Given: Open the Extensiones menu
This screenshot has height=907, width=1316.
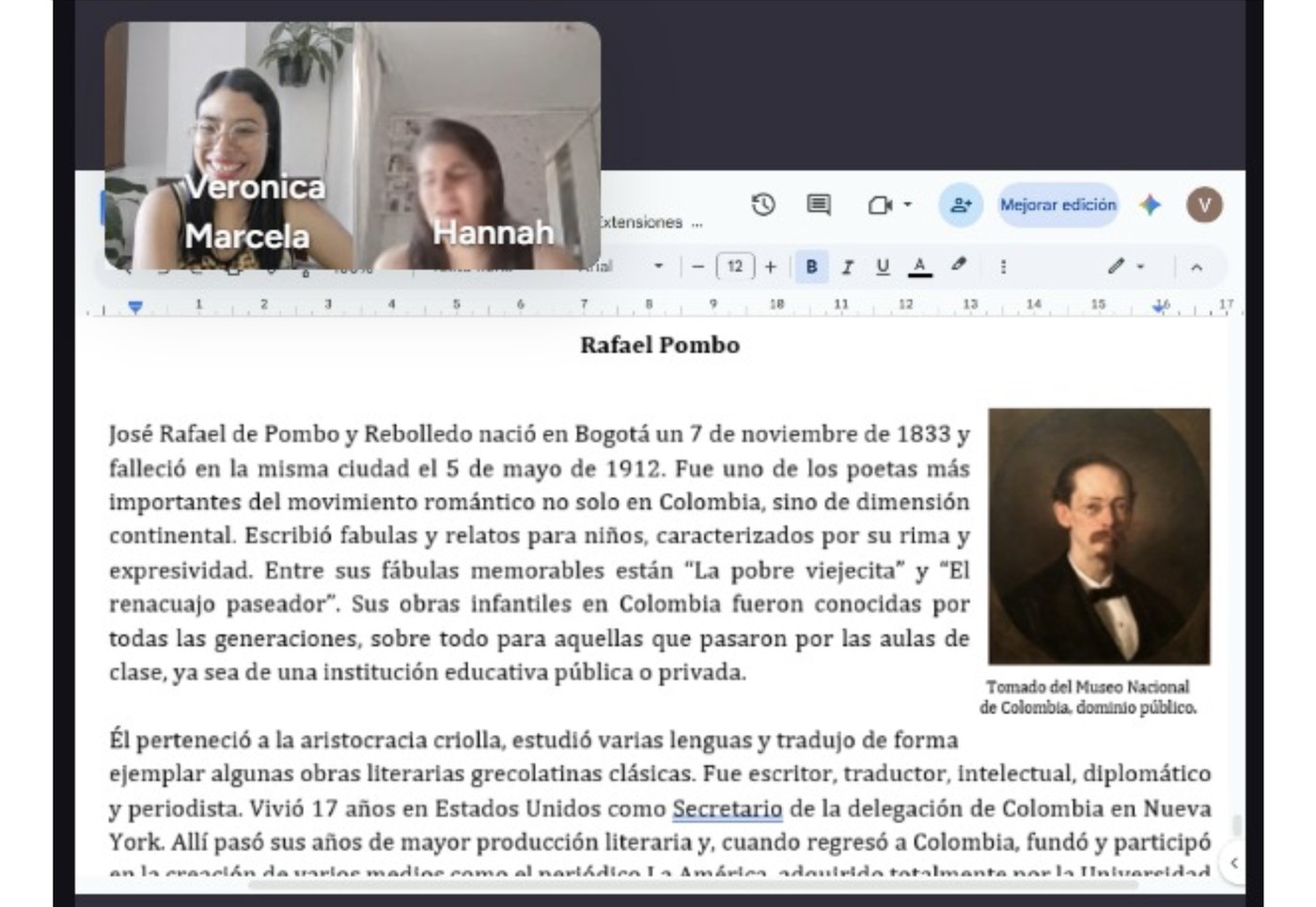Looking at the screenshot, I should pyautogui.click(x=641, y=223).
